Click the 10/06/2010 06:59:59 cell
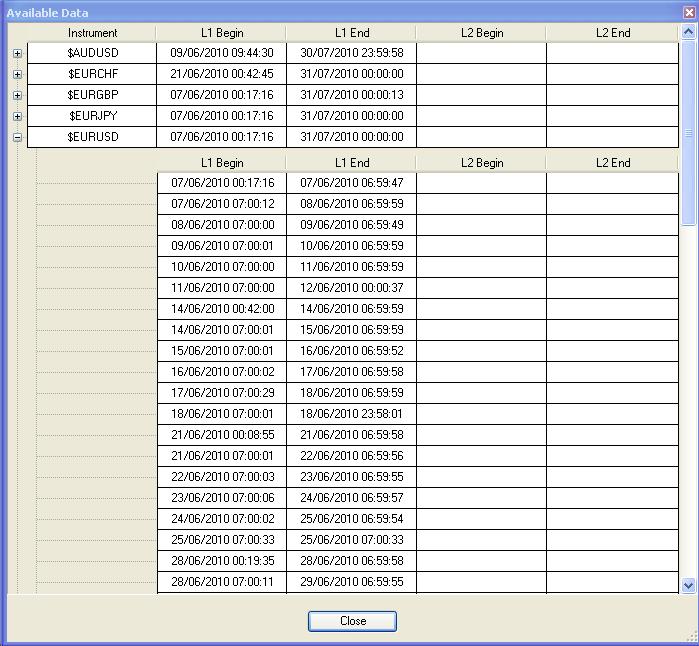 tap(352, 246)
